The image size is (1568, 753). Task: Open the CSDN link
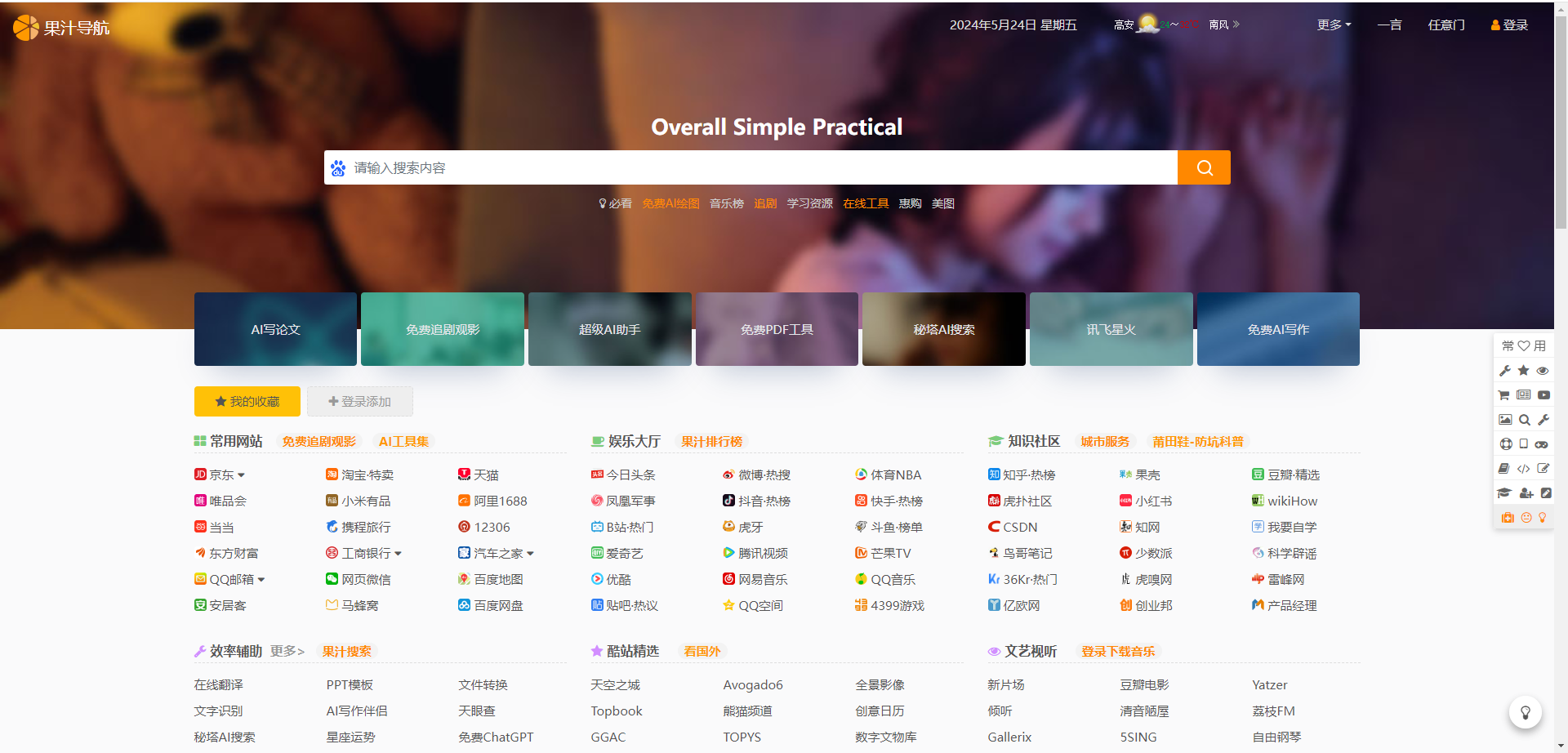click(1013, 528)
